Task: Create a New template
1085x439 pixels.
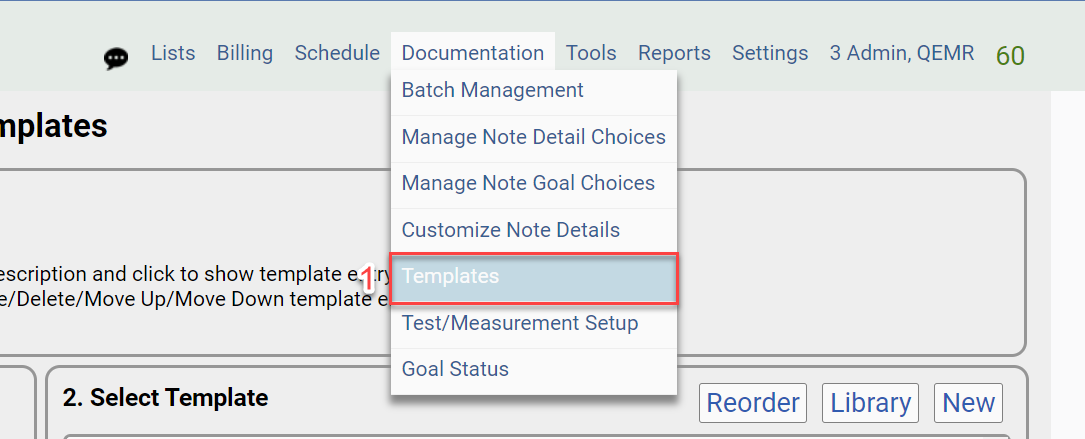Action: pos(968,403)
